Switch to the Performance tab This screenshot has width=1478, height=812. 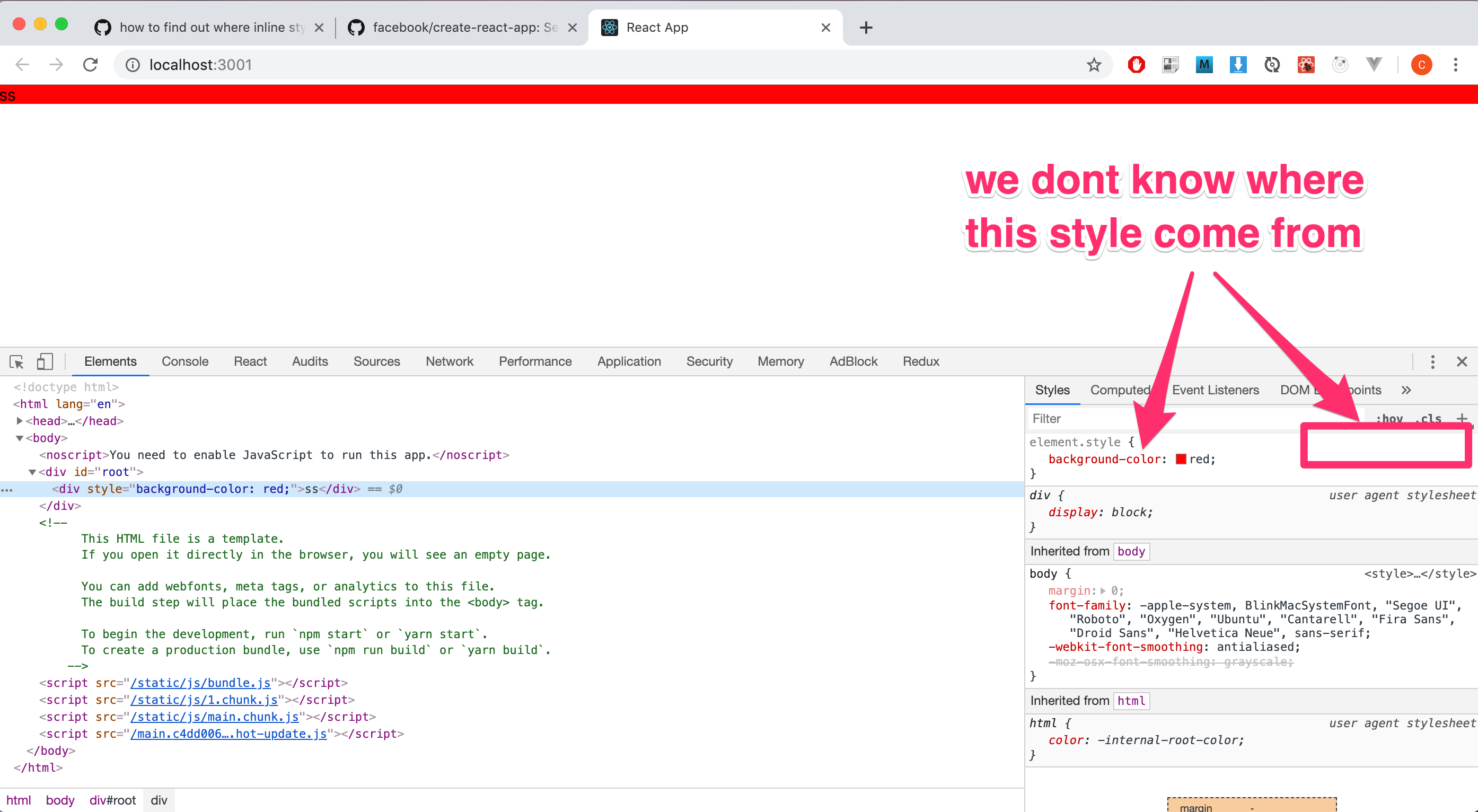coord(535,361)
